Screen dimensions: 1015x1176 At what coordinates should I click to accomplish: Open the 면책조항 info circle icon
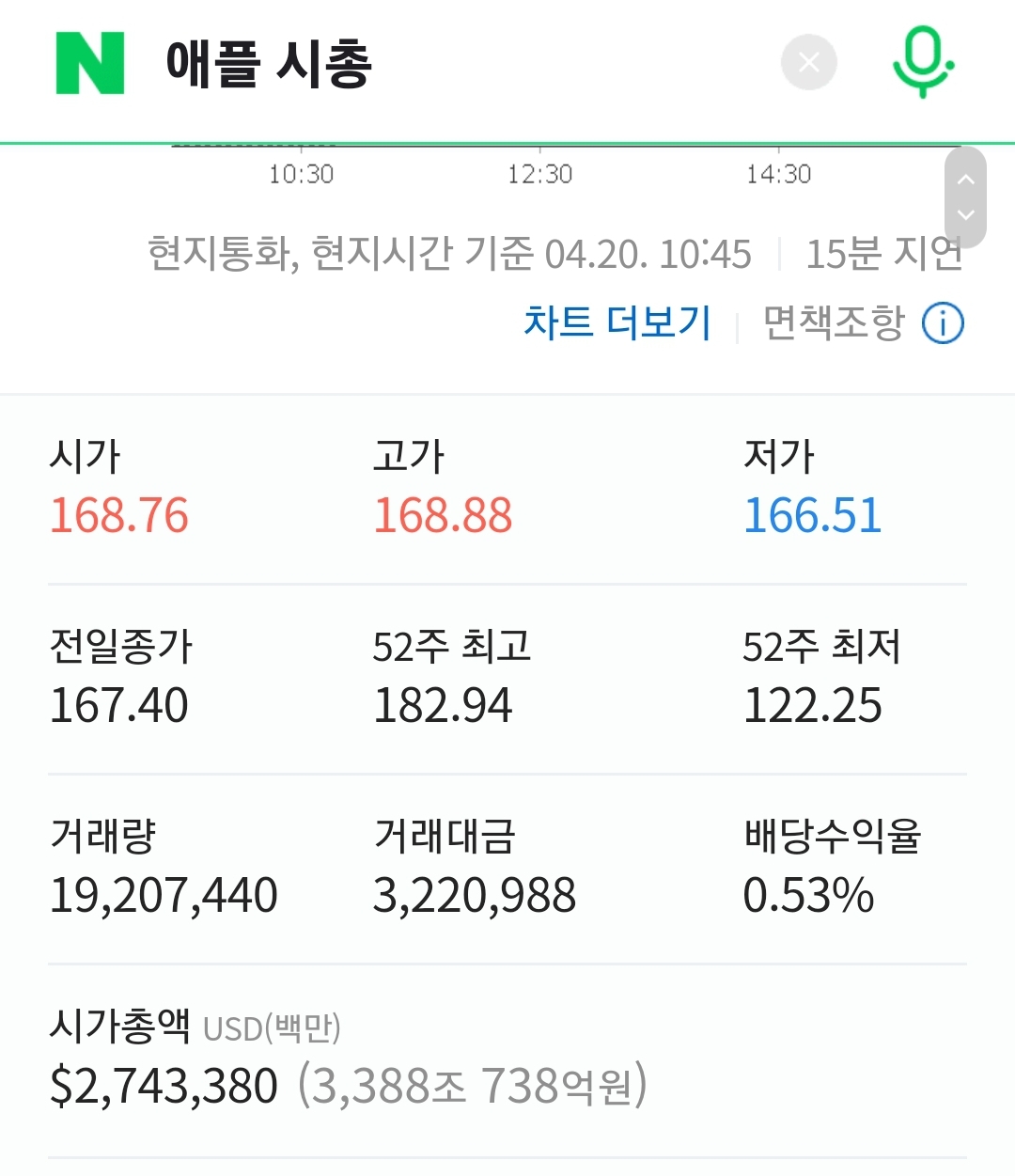coord(943,323)
